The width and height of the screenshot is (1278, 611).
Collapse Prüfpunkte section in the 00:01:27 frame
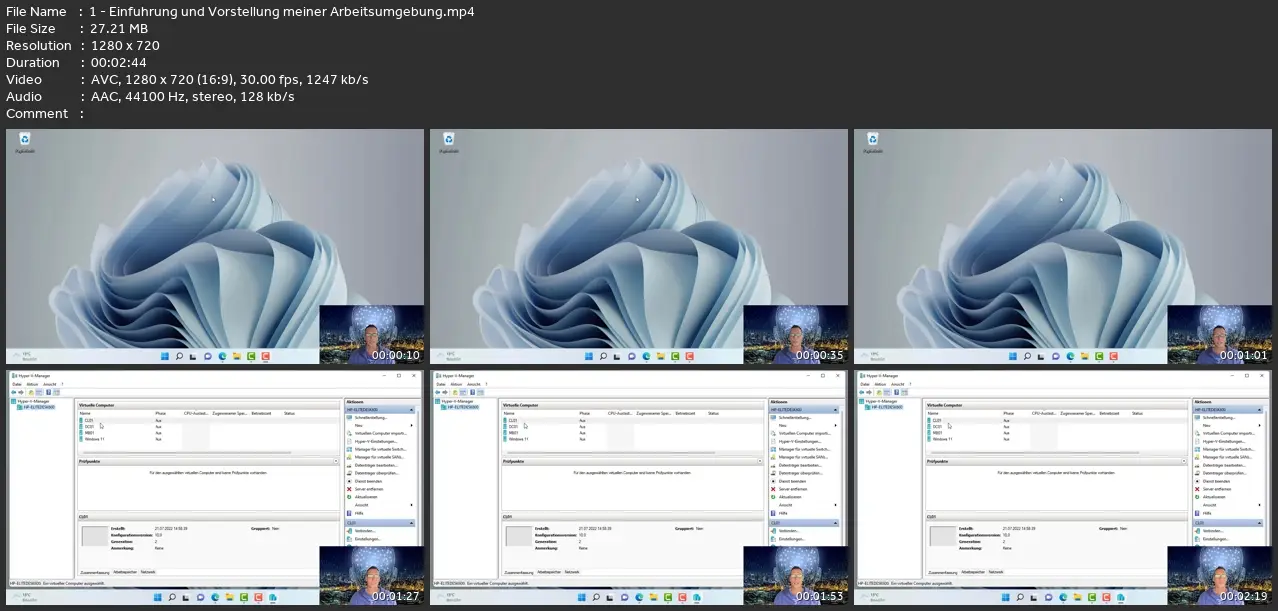pos(338,461)
